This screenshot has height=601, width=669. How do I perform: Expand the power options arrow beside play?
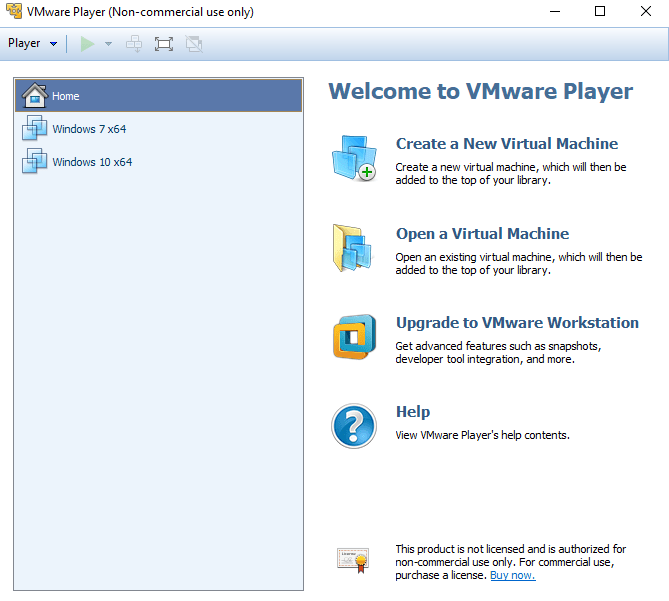[x=108, y=44]
